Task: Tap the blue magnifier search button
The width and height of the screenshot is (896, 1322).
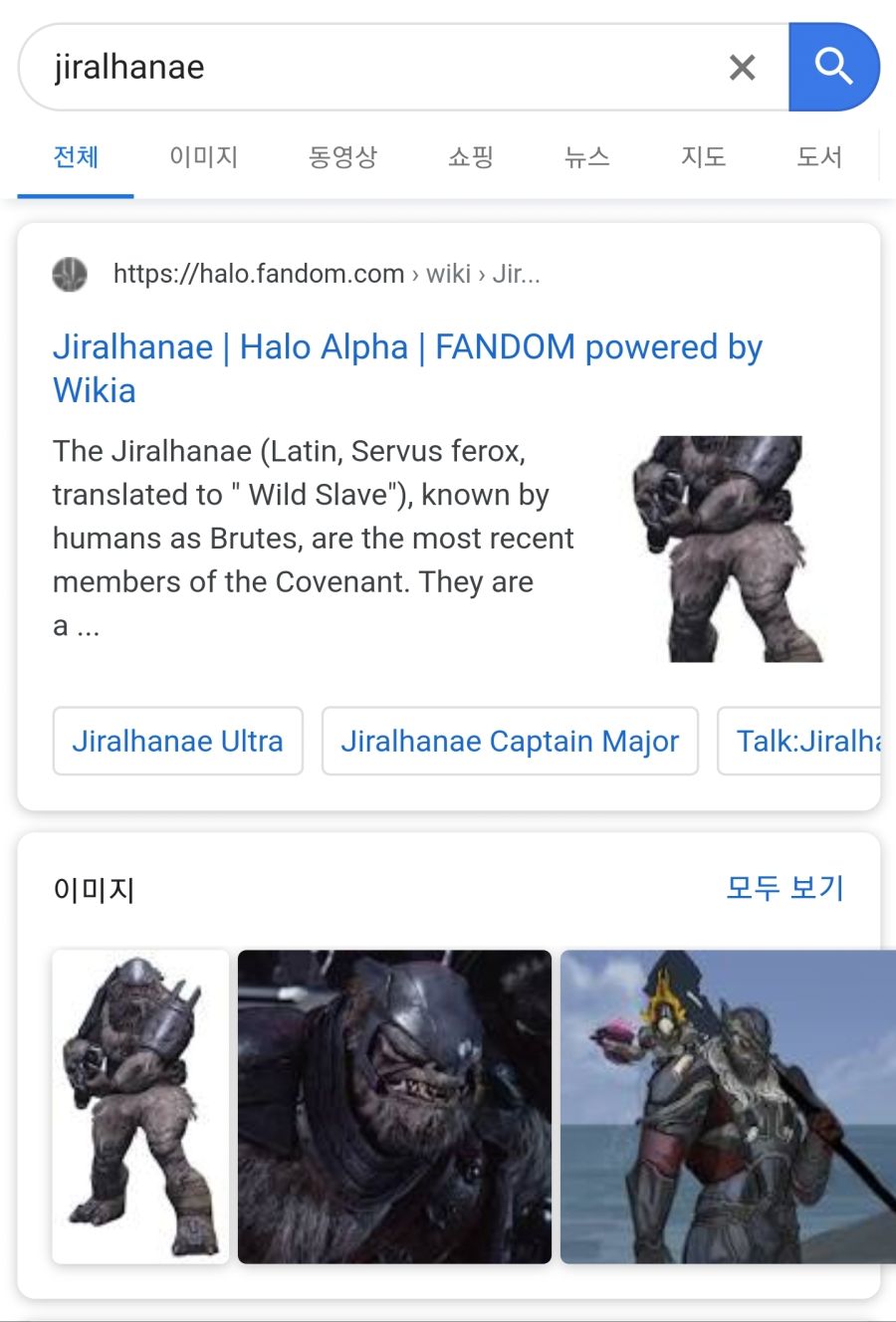Action: (834, 67)
